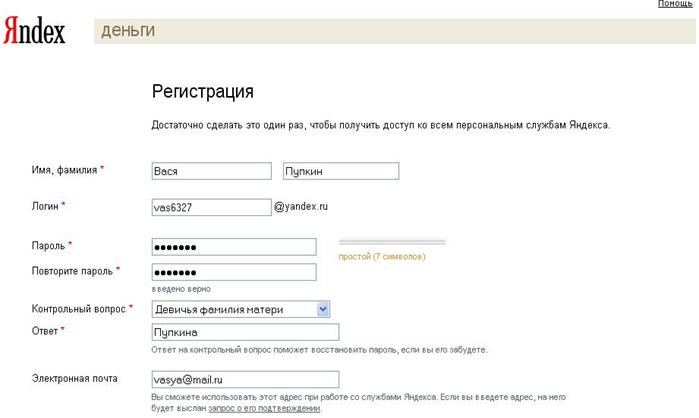Click the Повторите пароль label
Image resolution: width=699 pixels, height=418 pixels.
[x=72, y=271]
